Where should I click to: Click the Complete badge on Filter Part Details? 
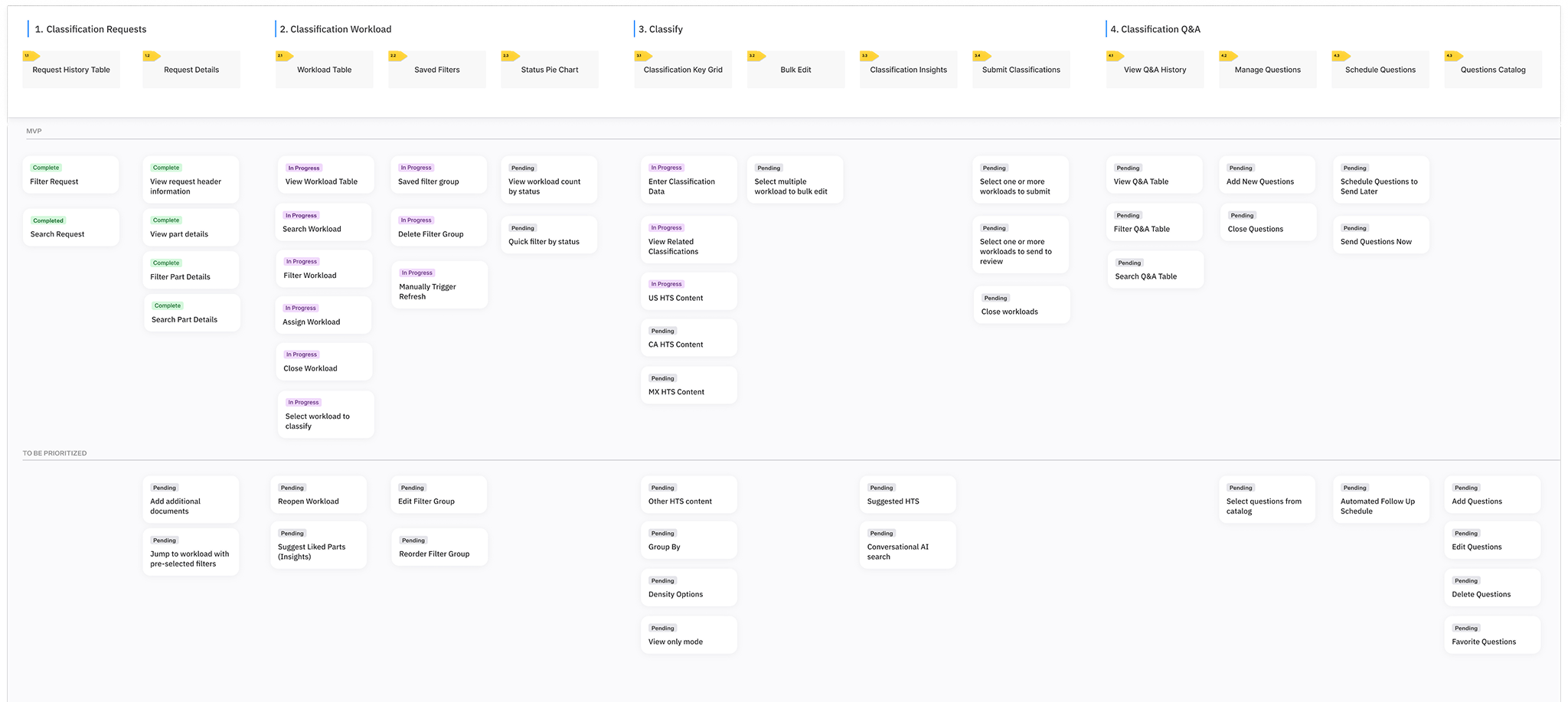point(166,263)
